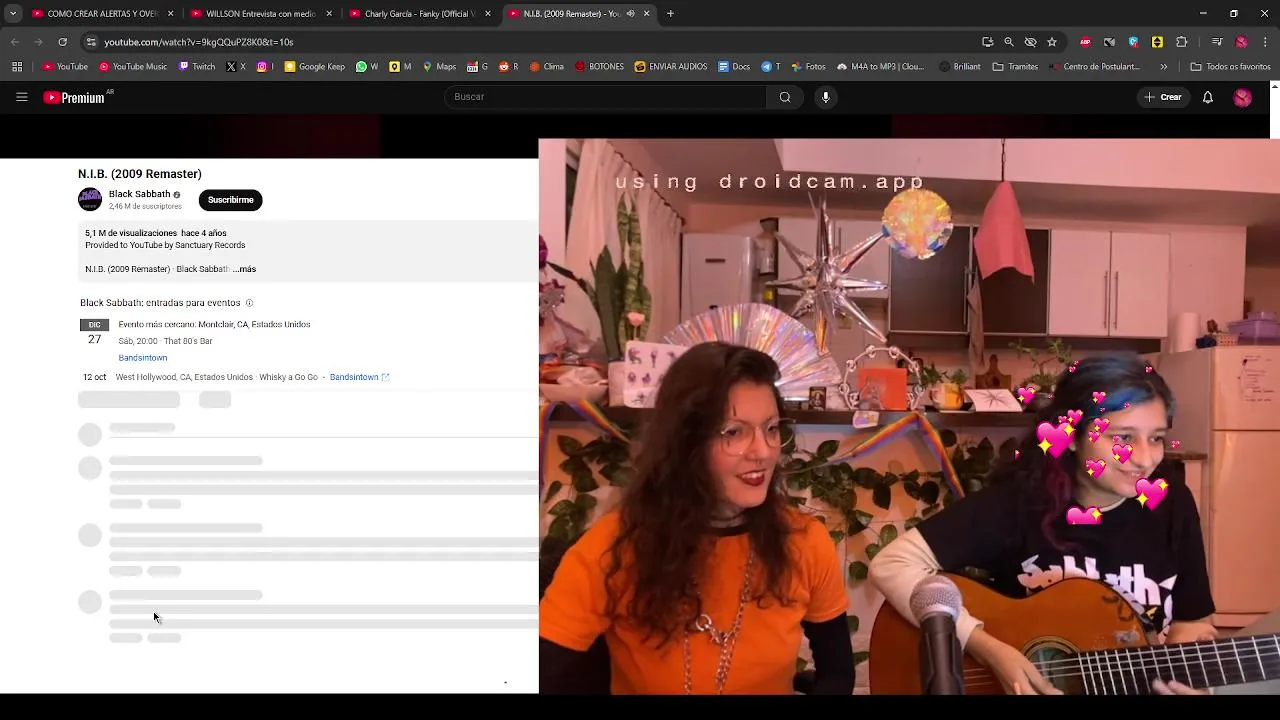Viewport: 1280px width, 720px height.
Task: Open the YouTube hamburger guide menu
Action: click(x=21, y=97)
